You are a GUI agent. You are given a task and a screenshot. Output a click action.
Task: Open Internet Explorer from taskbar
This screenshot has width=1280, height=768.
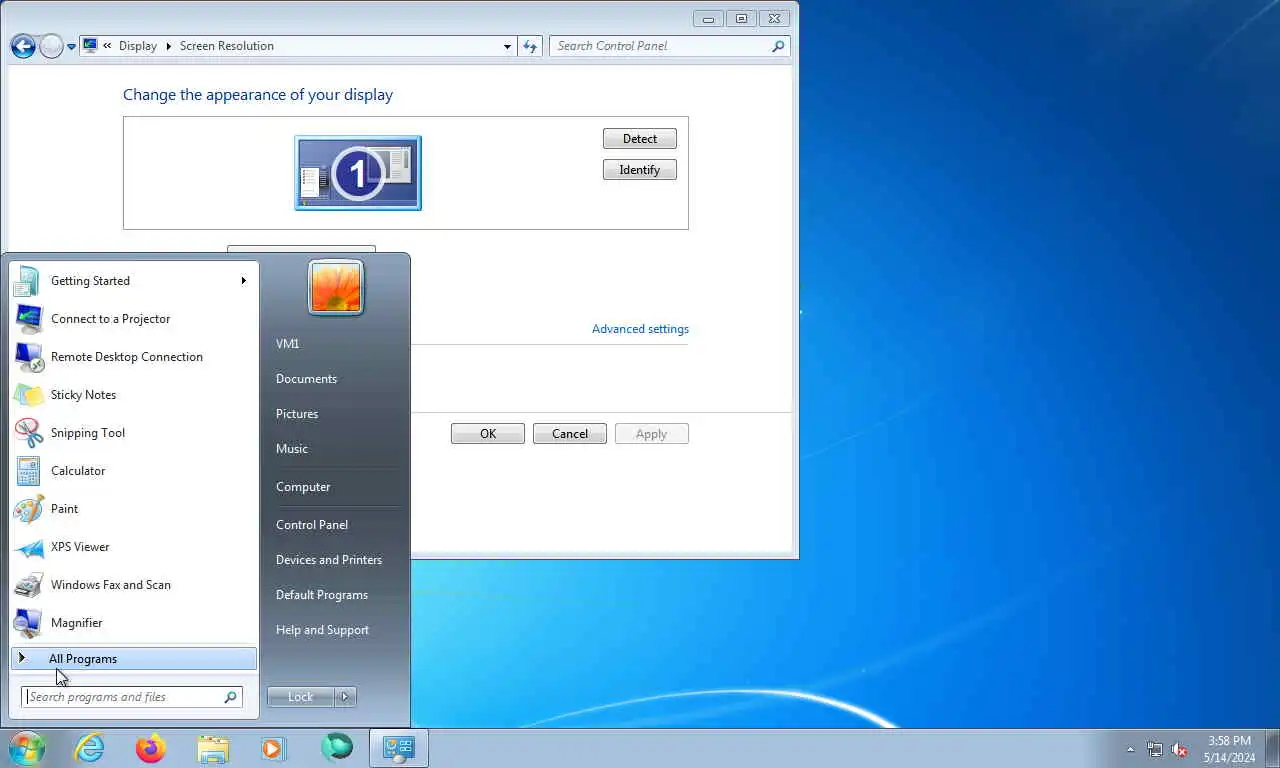[x=89, y=748]
